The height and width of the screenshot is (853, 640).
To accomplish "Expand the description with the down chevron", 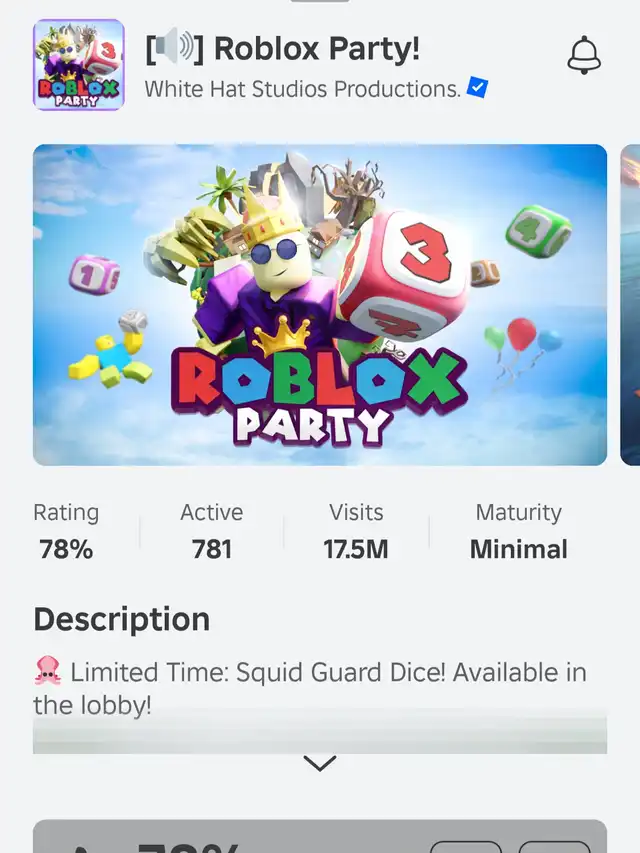I will (320, 763).
